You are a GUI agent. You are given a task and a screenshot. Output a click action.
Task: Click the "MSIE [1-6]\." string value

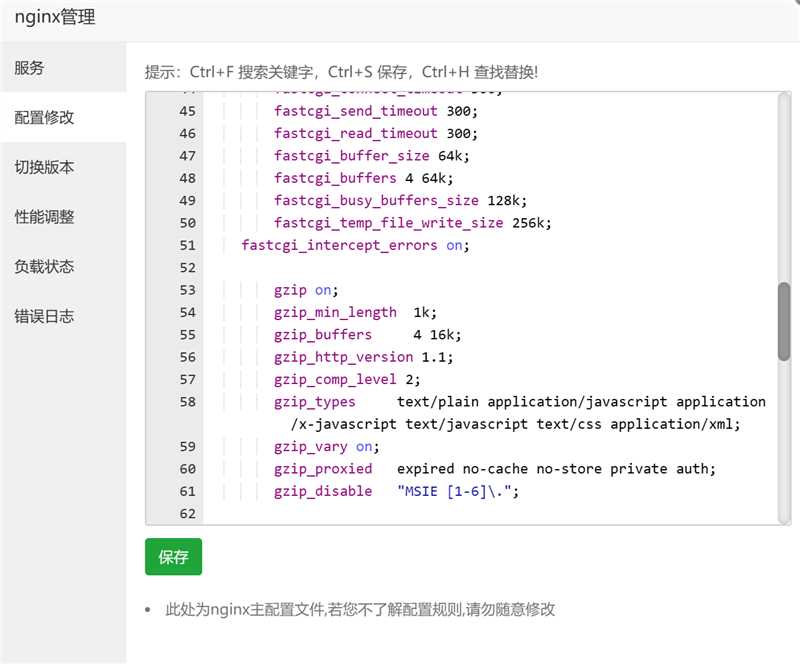(x=454, y=491)
